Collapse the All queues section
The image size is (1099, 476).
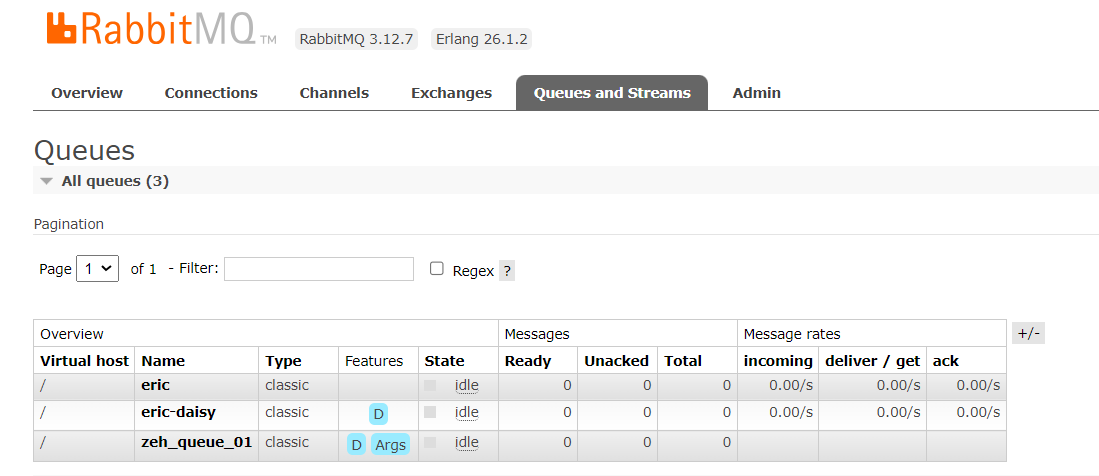(x=47, y=181)
